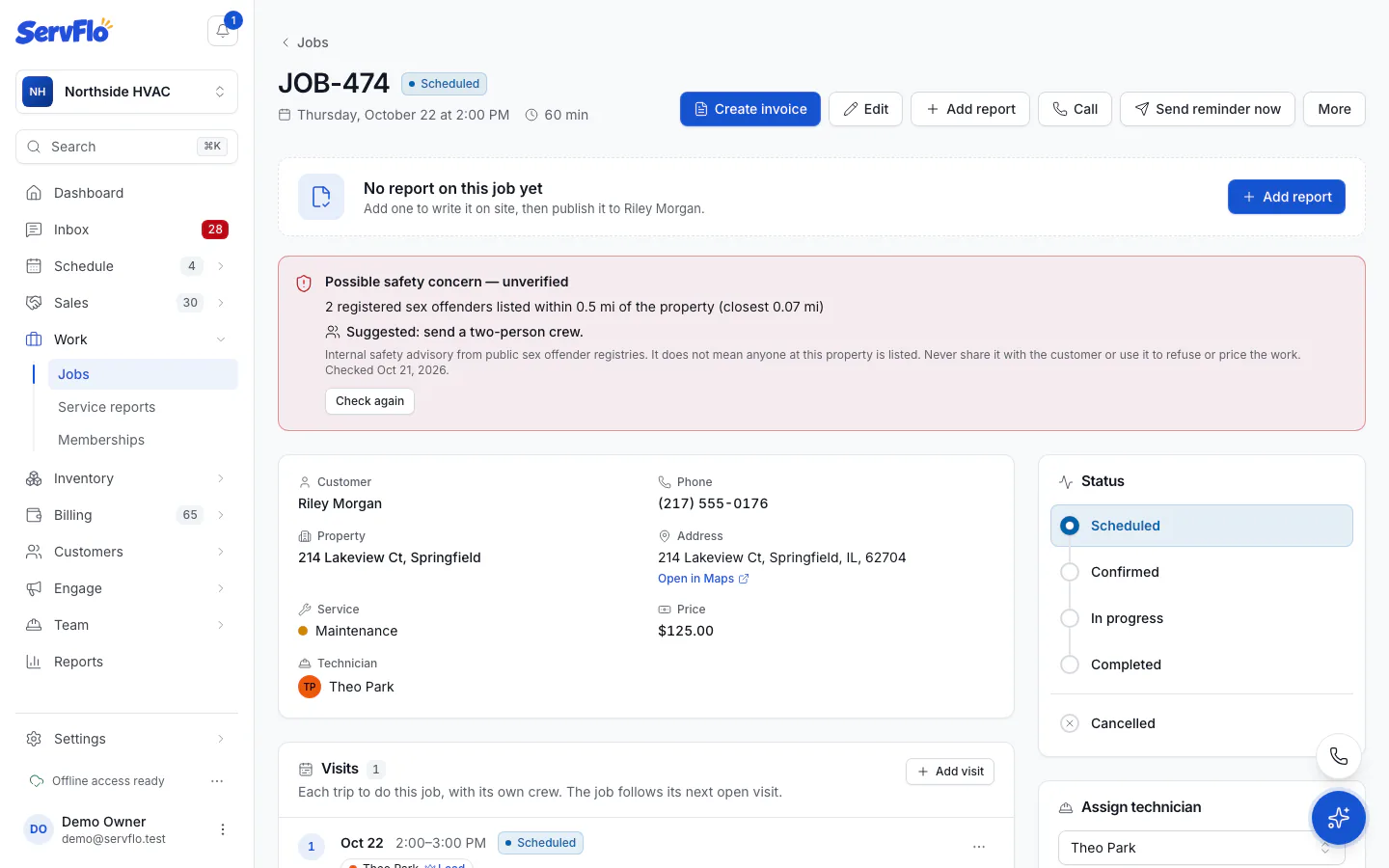Open the three-dot menu for Demo Owner
The height and width of the screenshot is (868, 1389).
[223, 829]
